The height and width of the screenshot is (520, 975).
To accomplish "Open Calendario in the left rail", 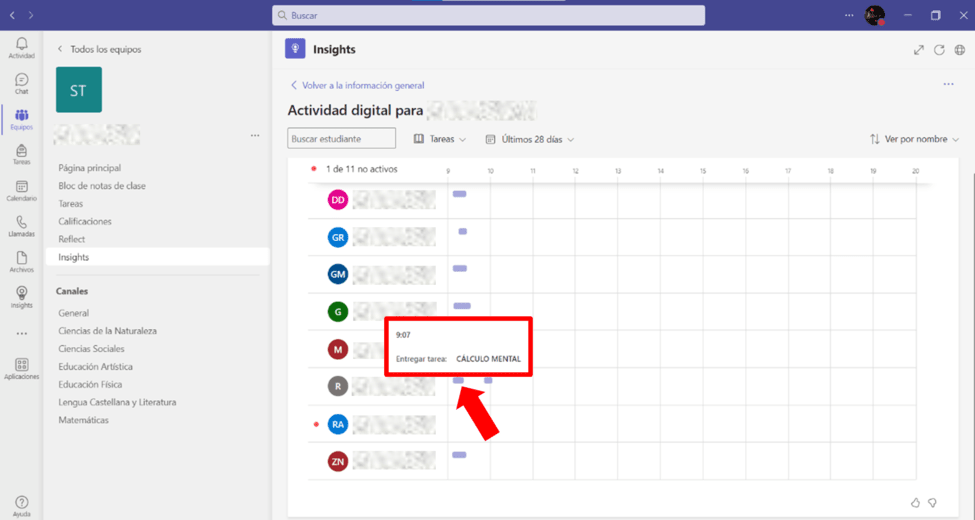I will coord(21,190).
